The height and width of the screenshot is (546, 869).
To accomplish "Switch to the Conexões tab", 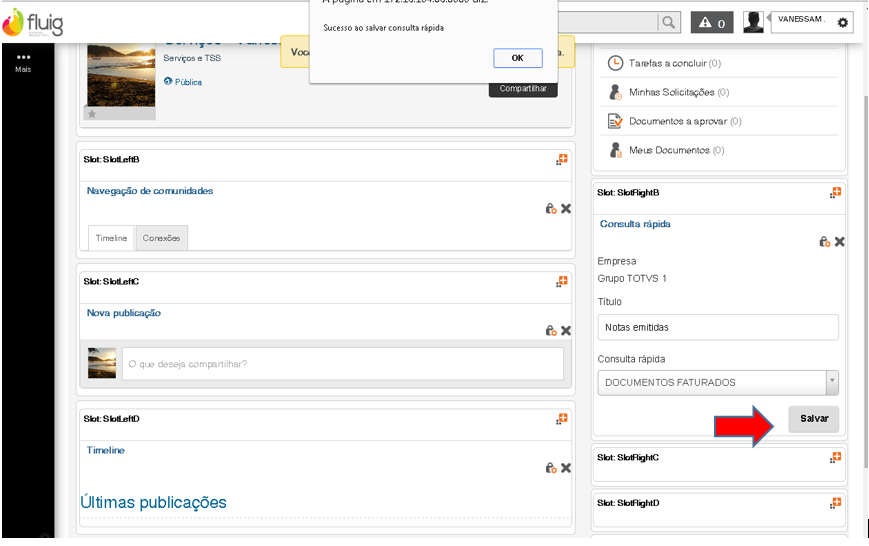I will (161, 238).
